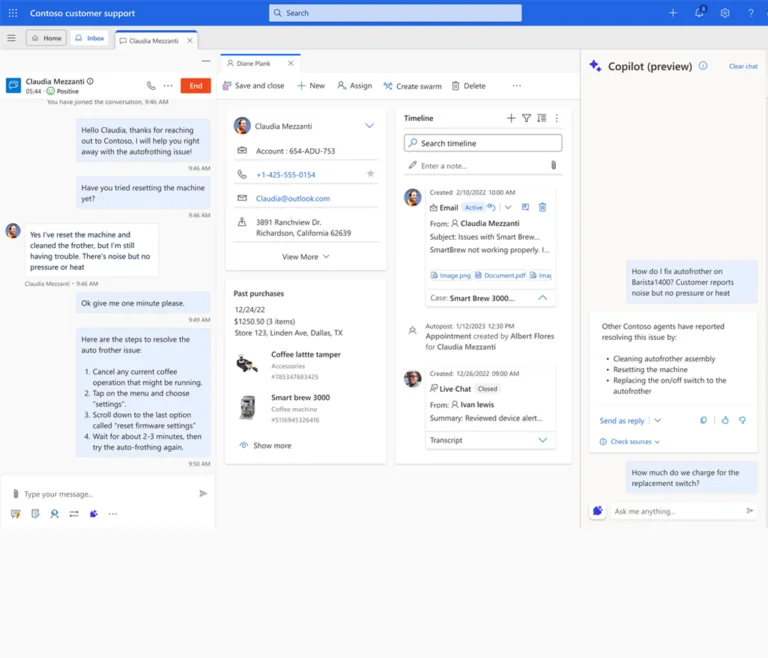Image resolution: width=768 pixels, height=658 pixels.
Task: Call +1-425-555-0154 phone link
Action: (x=286, y=175)
